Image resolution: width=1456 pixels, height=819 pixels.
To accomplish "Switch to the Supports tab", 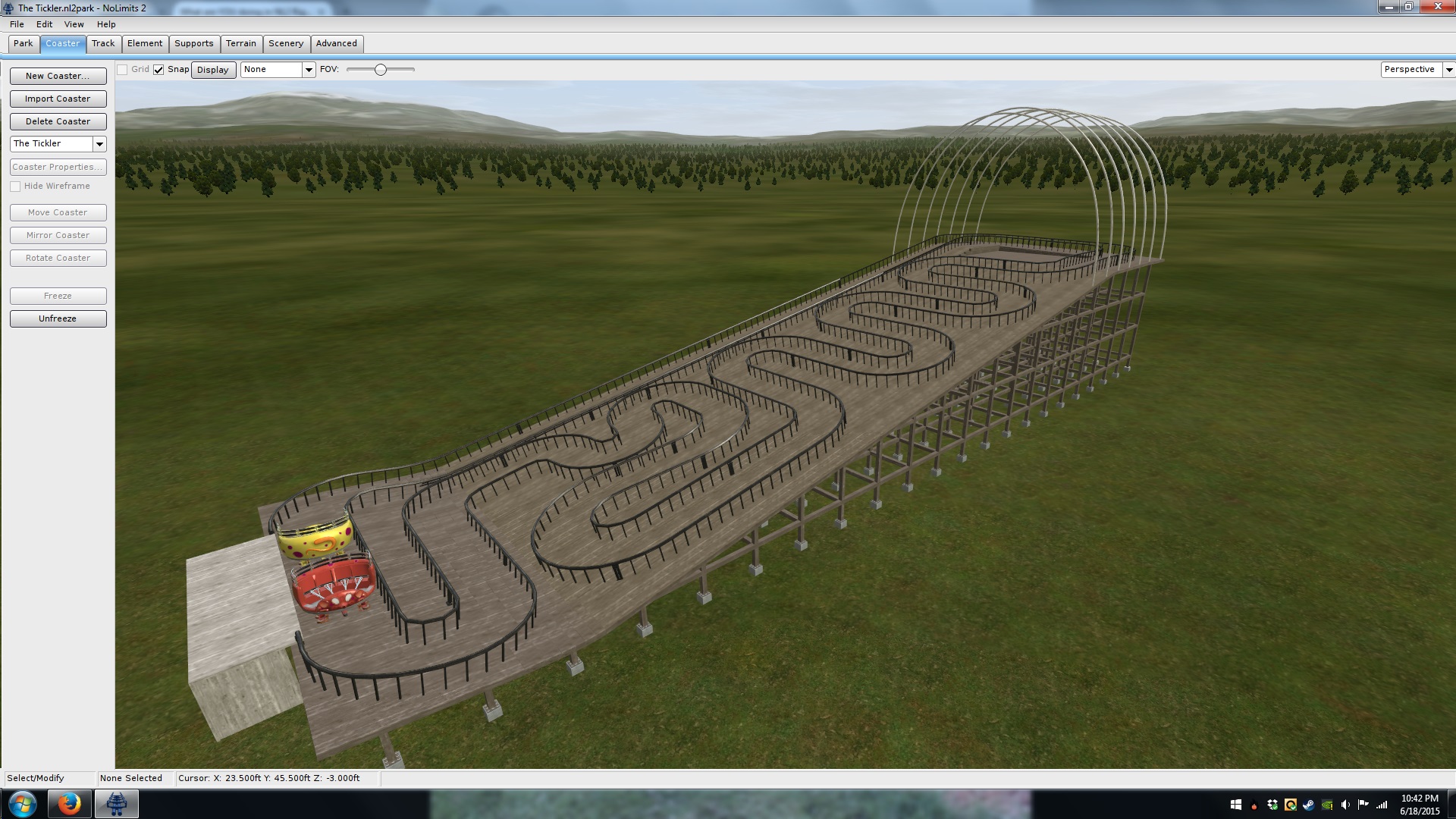I will click(x=193, y=44).
